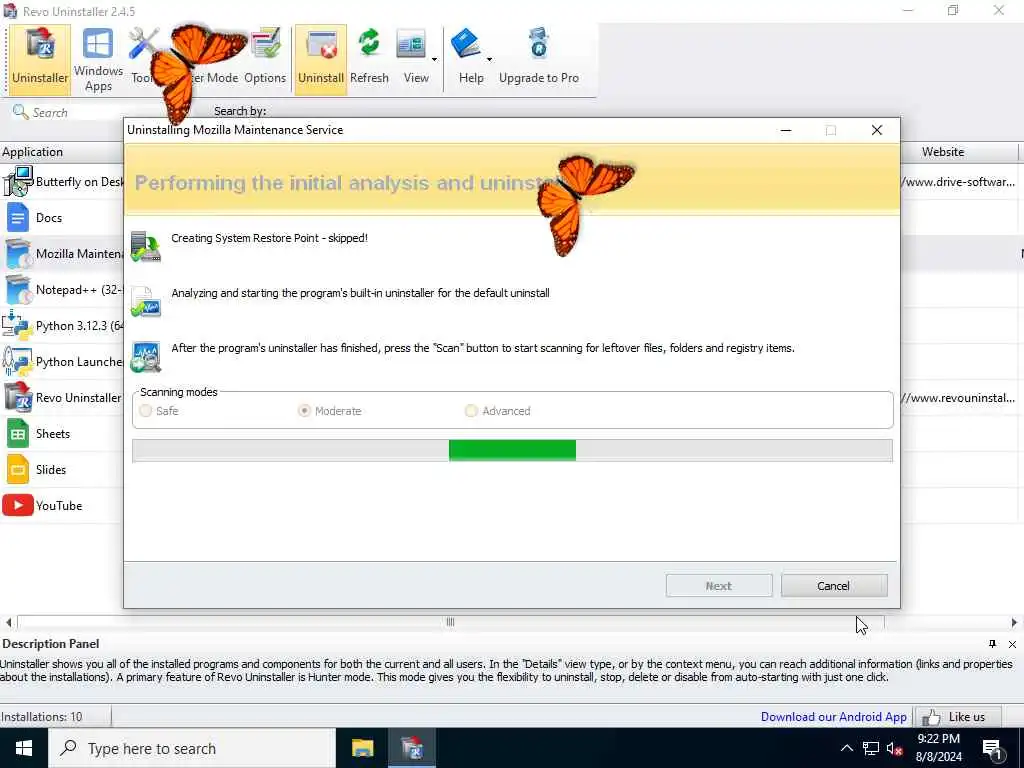Select the Python Launcher application icon
This screenshot has width=1024, height=768.
[x=17, y=361]
